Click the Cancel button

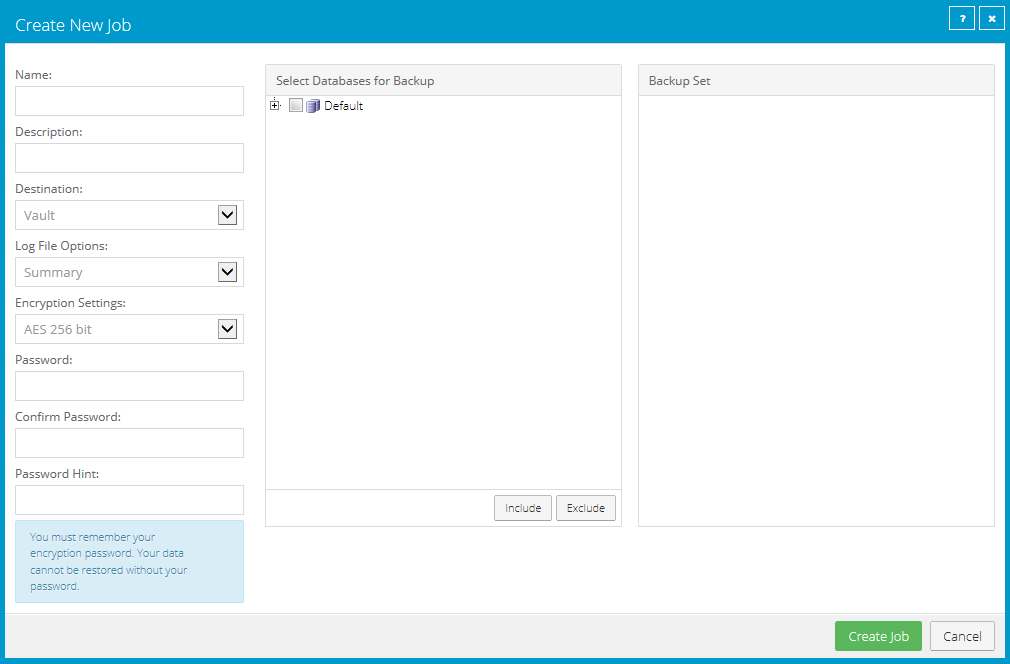[961, 636]
